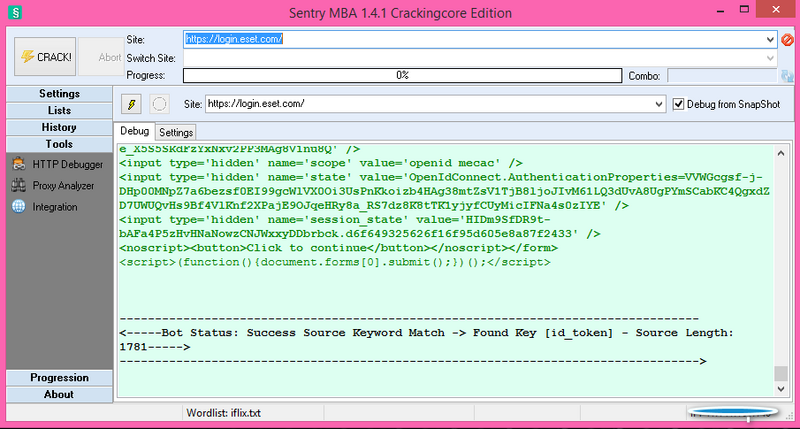Open the About sidebar section
The width and height of the screenshot is (800, 429).
pyautogui.click(x=59, y=395)
